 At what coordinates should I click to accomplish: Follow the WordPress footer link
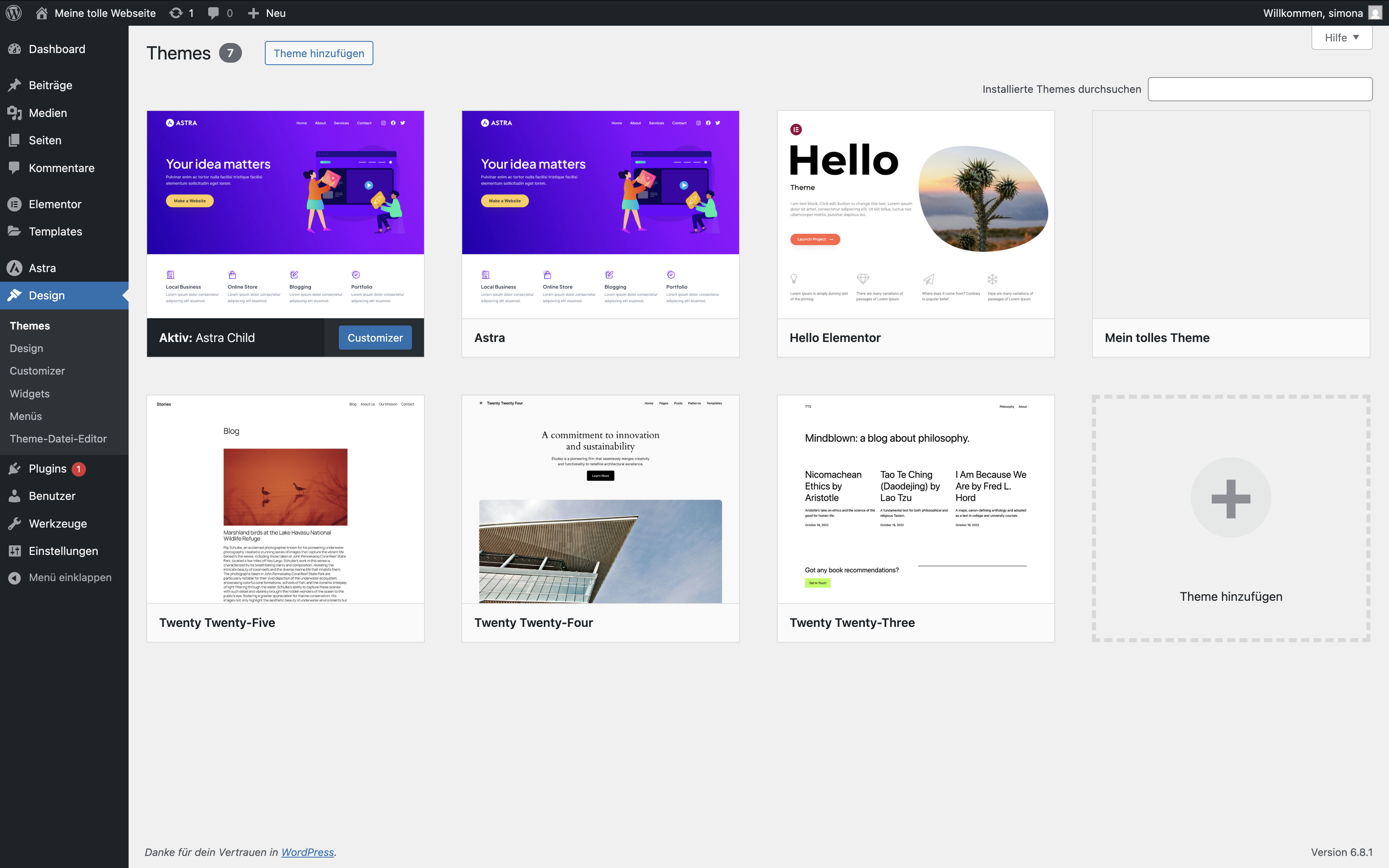coord(307,852)
